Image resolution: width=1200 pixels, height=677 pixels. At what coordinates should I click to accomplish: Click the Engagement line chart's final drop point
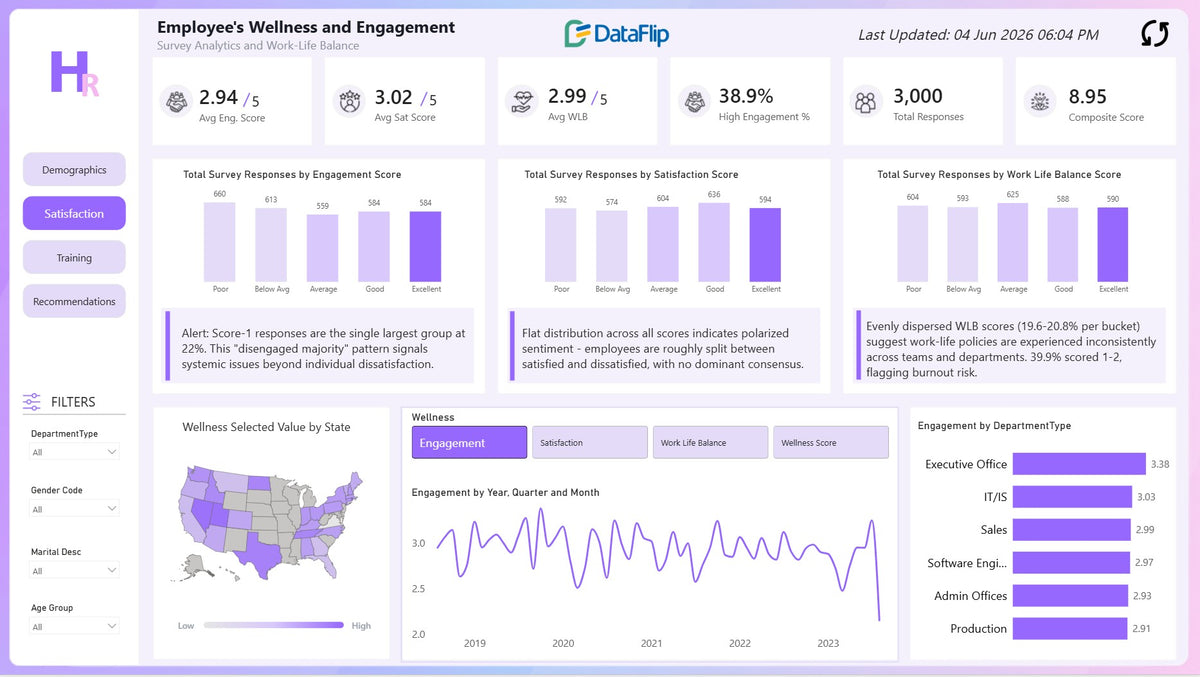880,620
